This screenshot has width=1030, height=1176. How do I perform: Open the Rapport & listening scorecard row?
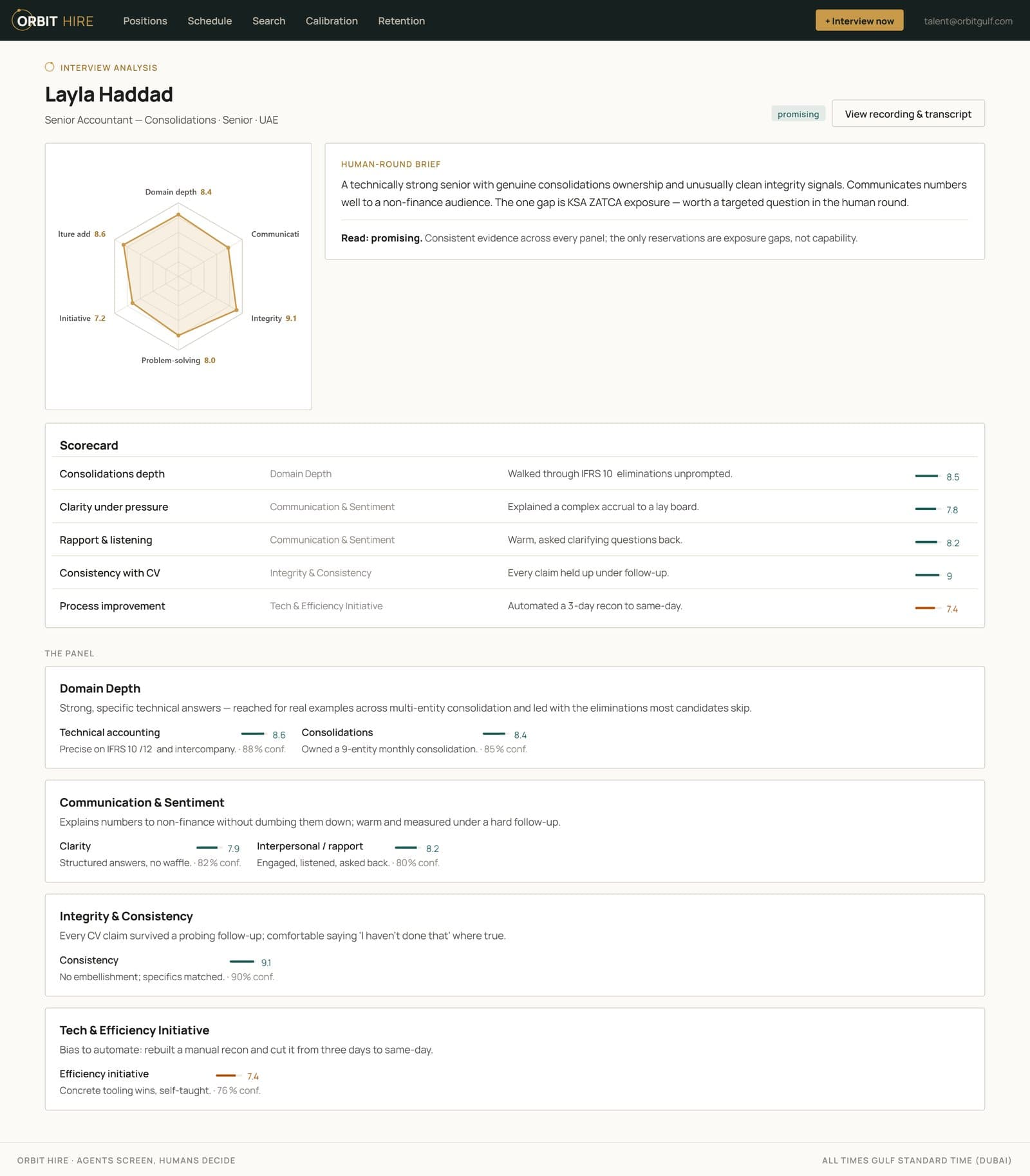514,540
